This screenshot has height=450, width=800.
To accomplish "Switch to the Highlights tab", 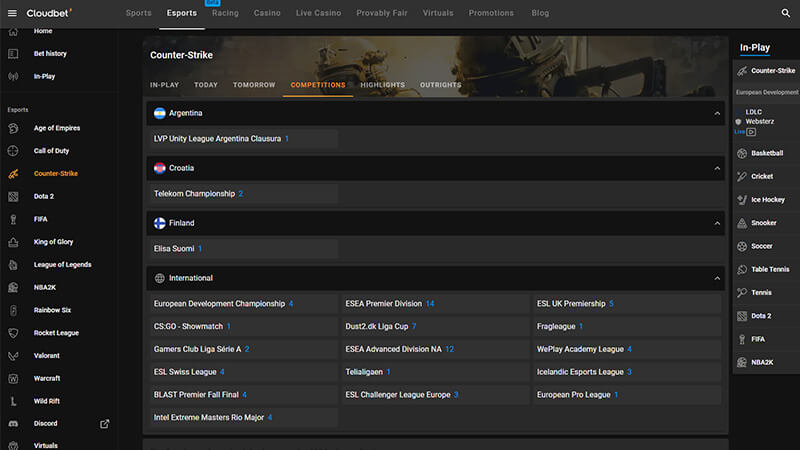I will (382, 85).
